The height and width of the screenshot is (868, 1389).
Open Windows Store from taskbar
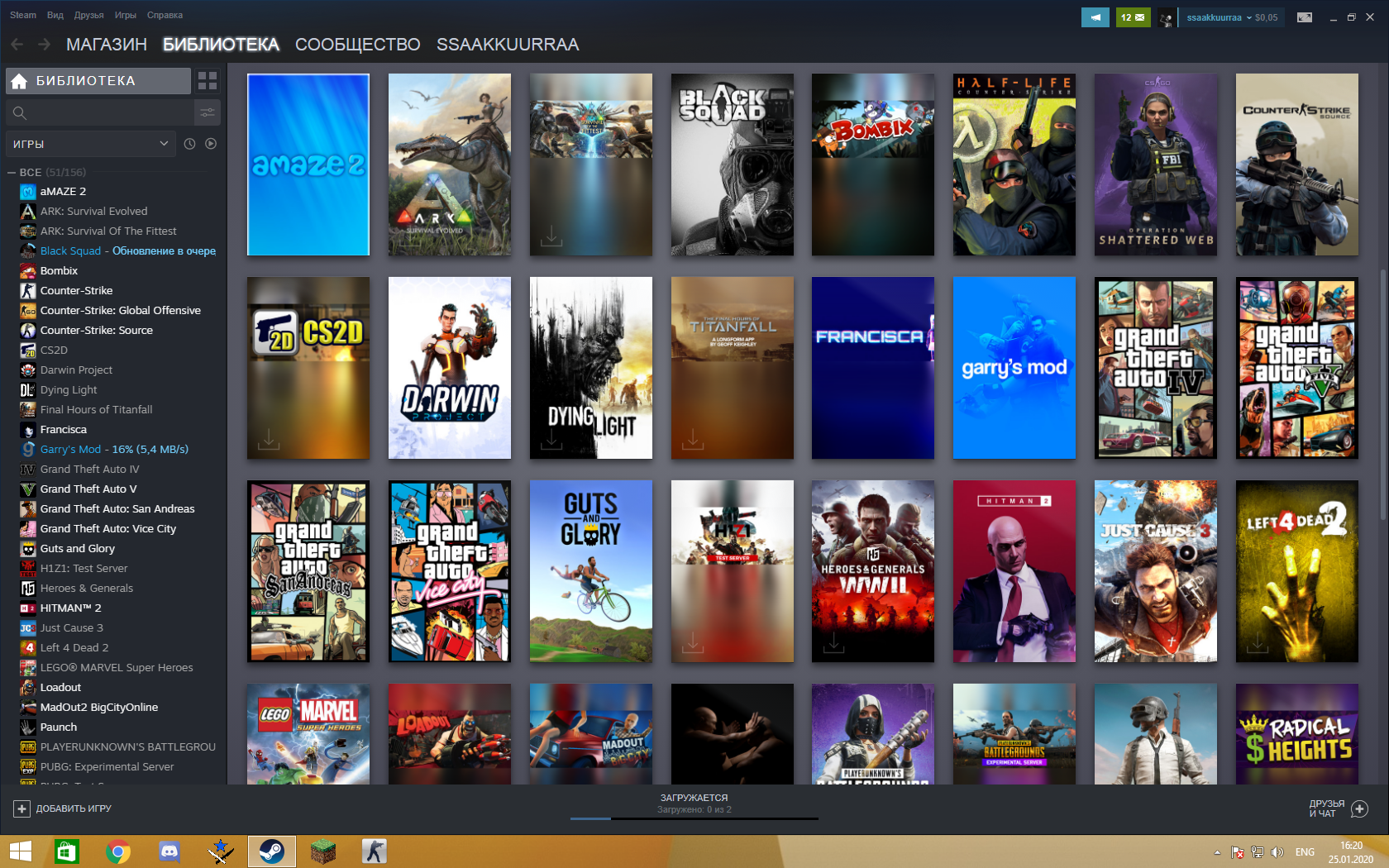[66, 851]
